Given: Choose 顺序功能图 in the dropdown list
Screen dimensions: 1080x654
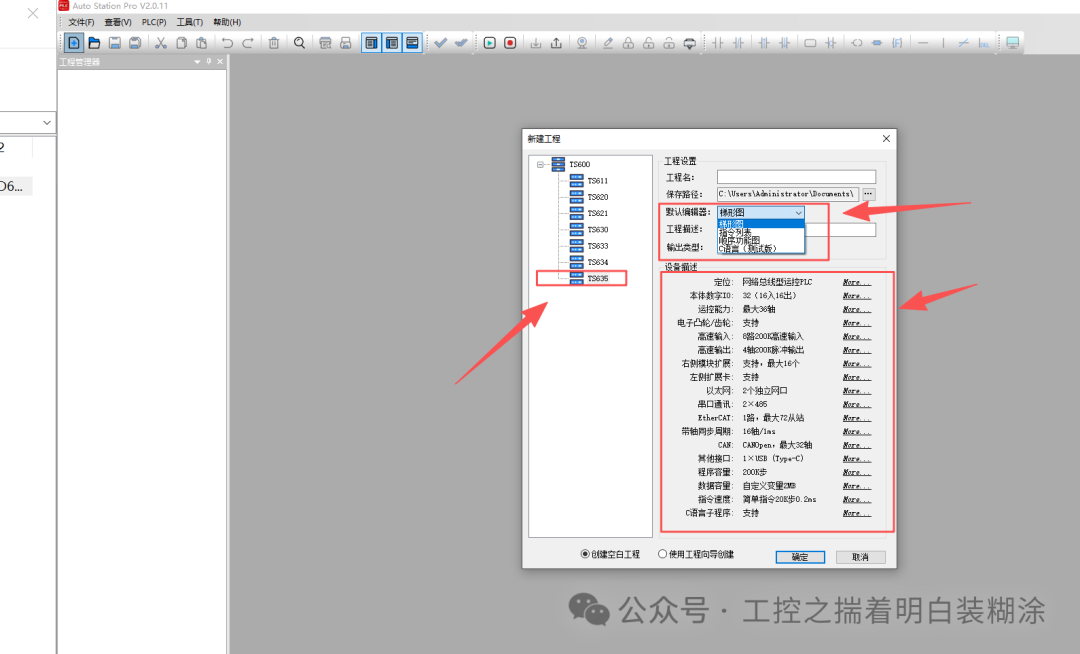Looking at the screenshot, I should pyautogui.click(x=760, y=240).
